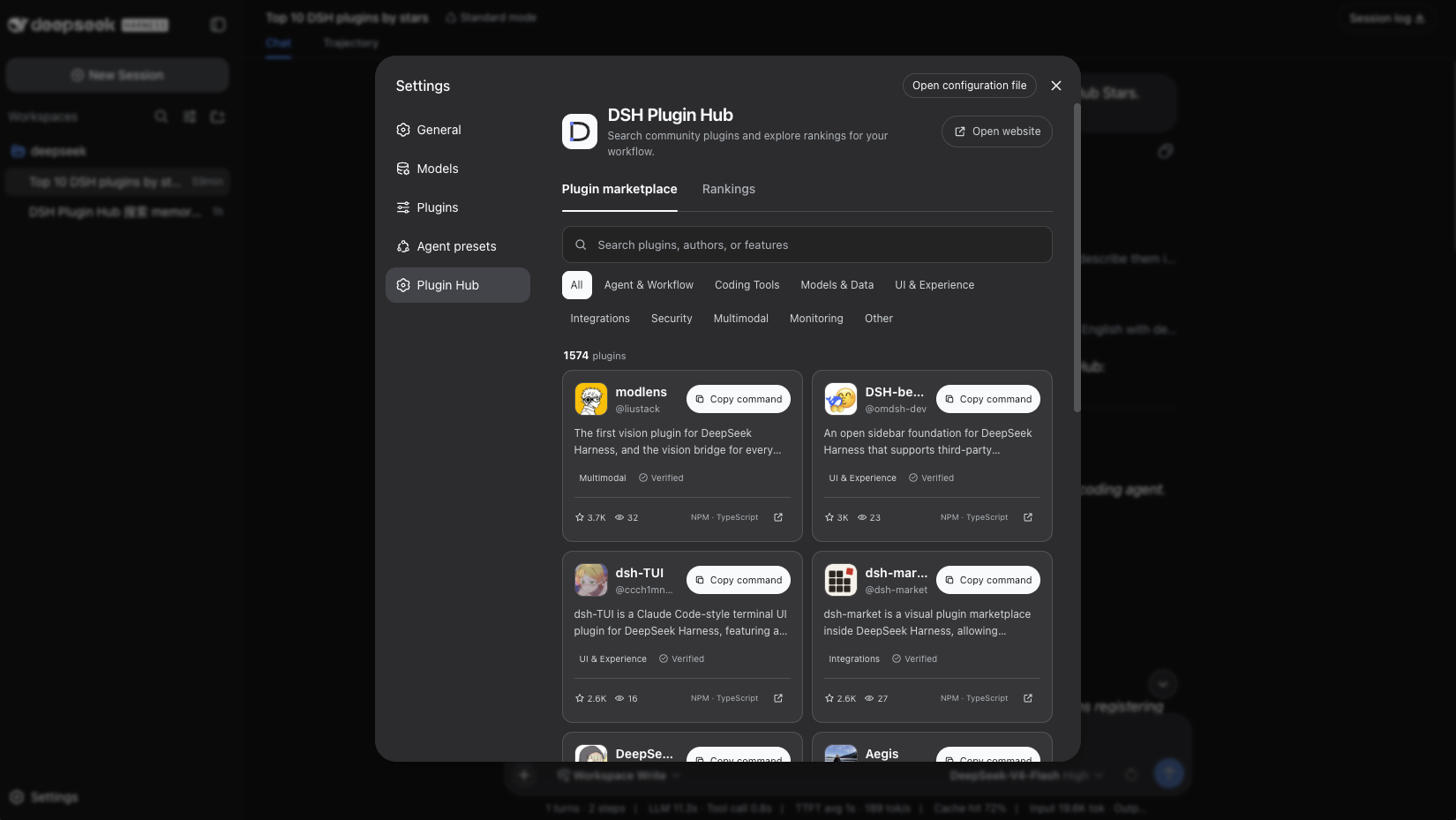Filter by UI & Experience category chip
This screenshot has width=1456, height=820.
(934, 285)
